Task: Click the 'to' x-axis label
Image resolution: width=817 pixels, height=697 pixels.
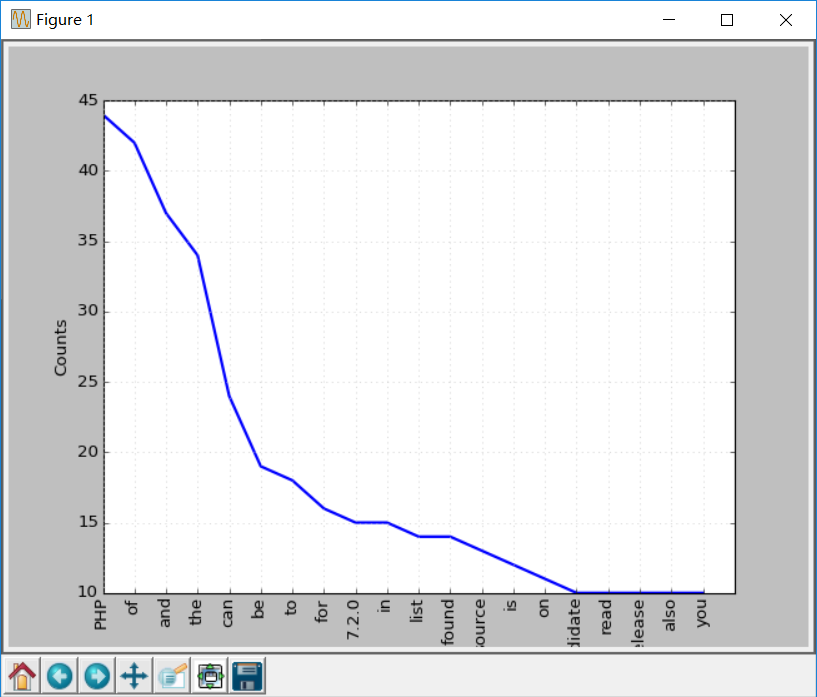Action: (291, 607)
